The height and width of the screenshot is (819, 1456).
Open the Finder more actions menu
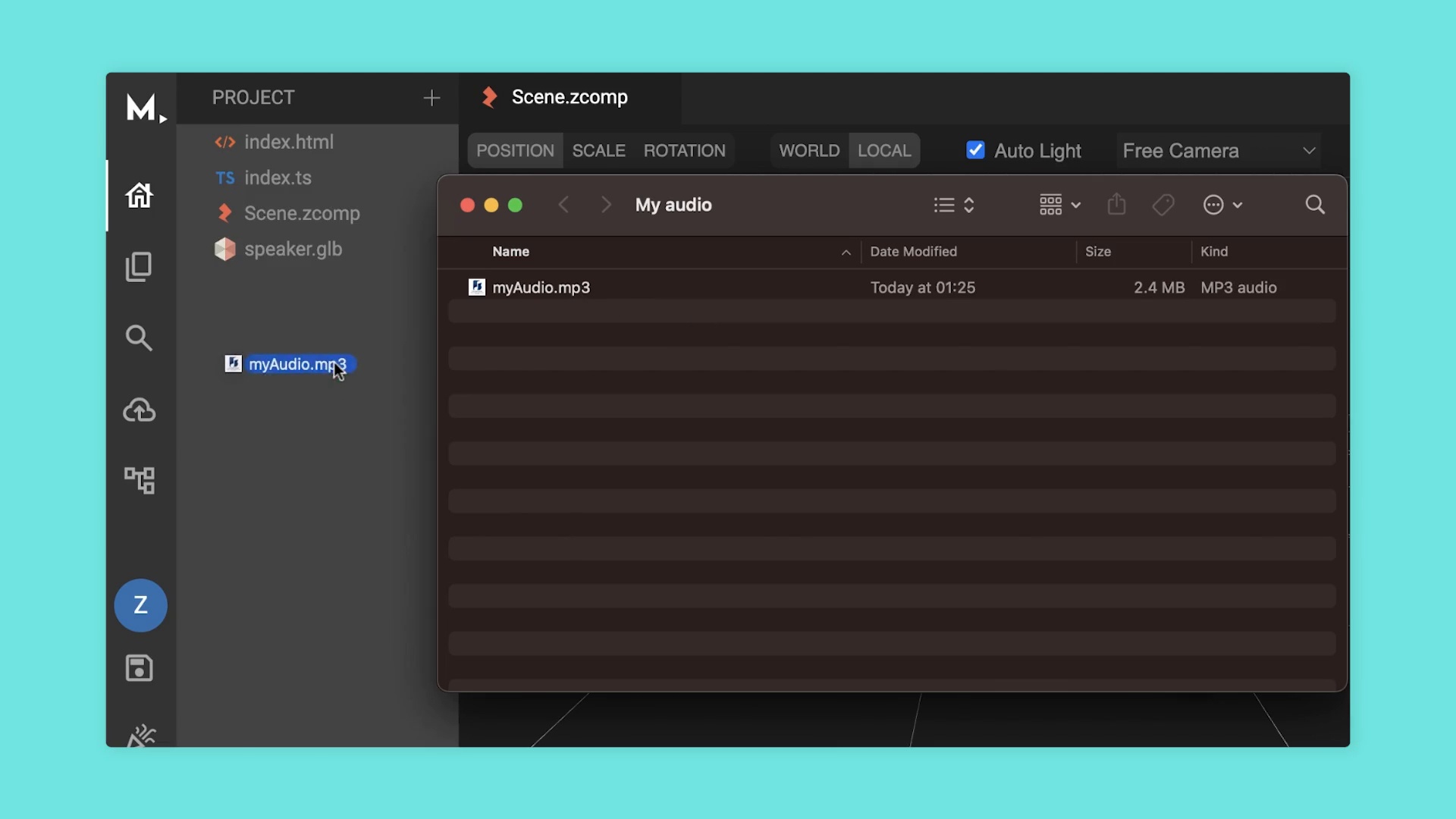click(x=1222, y=205)
